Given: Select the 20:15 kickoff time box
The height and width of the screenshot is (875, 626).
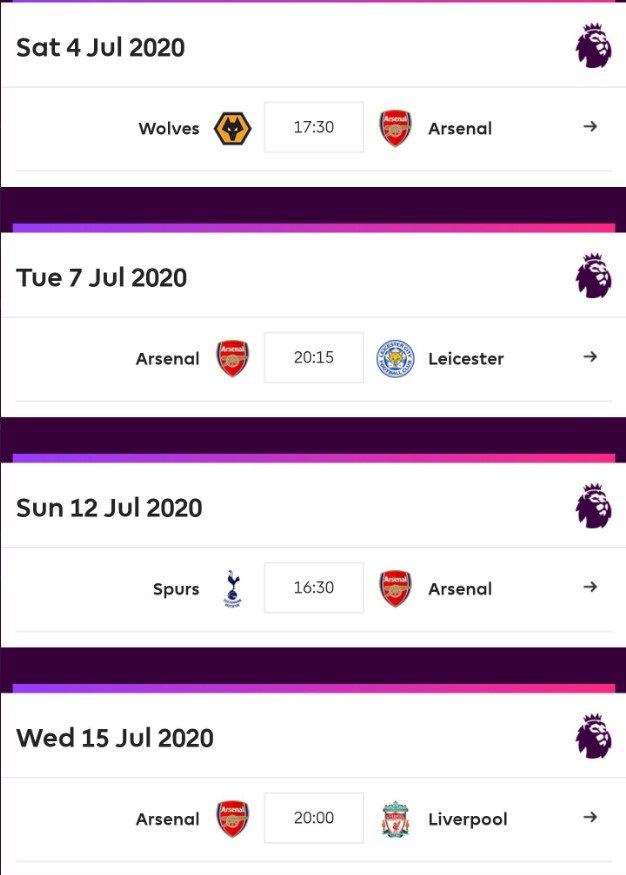Looking at the screenshot, I should (314, 358).
